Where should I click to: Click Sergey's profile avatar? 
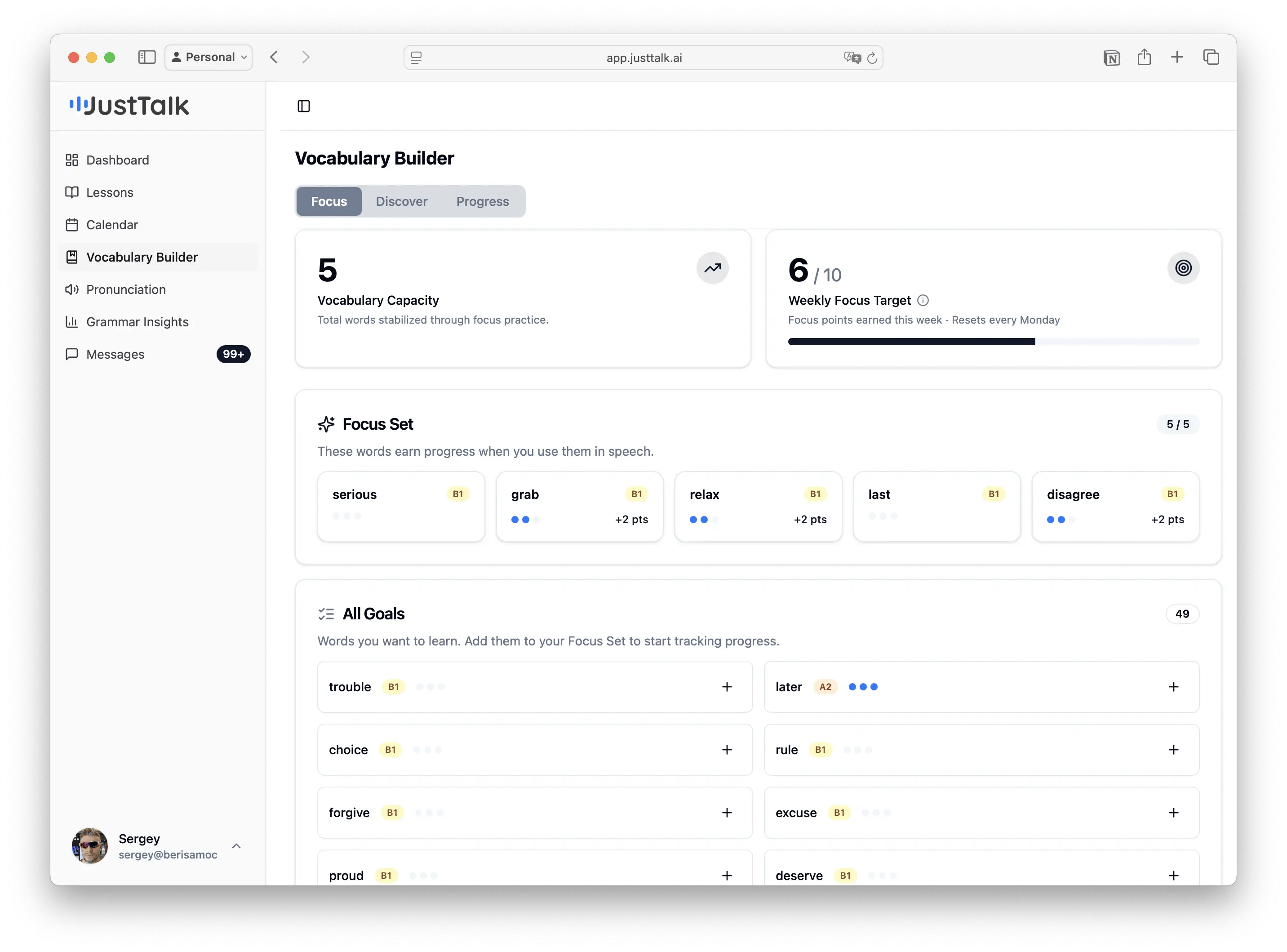pos(89,845)
